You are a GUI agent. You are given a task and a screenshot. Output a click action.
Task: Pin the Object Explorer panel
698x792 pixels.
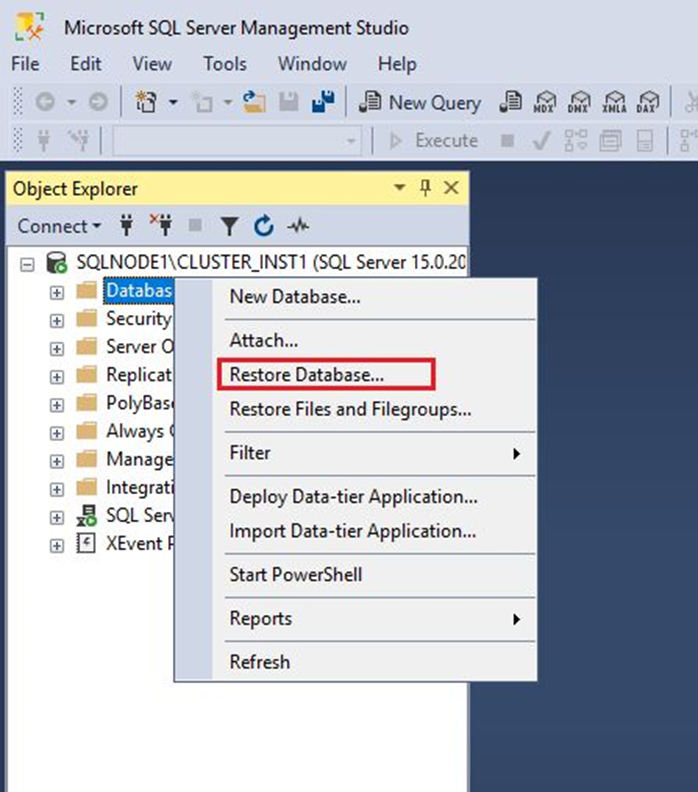point(425,188)
